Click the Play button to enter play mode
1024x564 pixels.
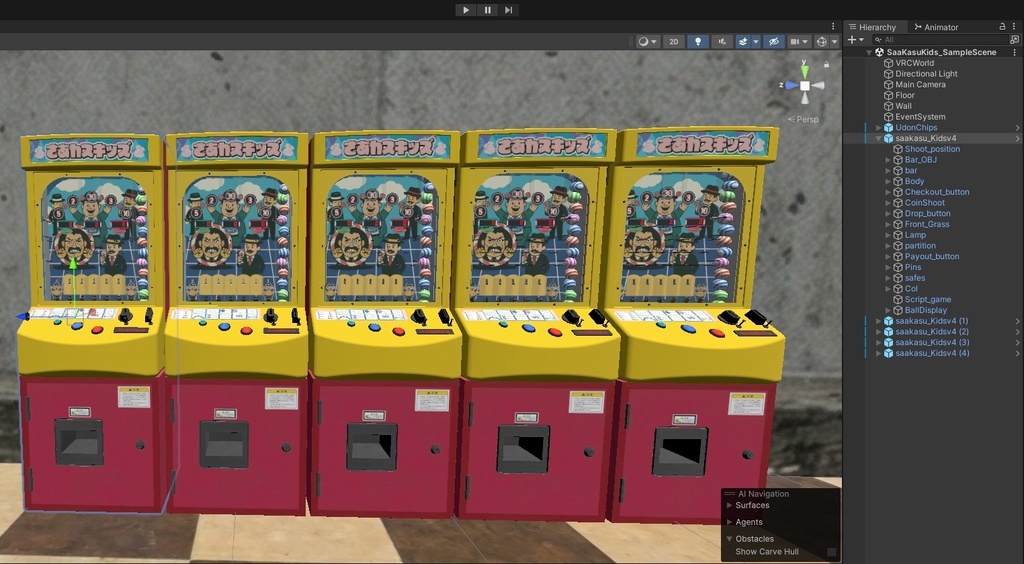tap(466, 10)
